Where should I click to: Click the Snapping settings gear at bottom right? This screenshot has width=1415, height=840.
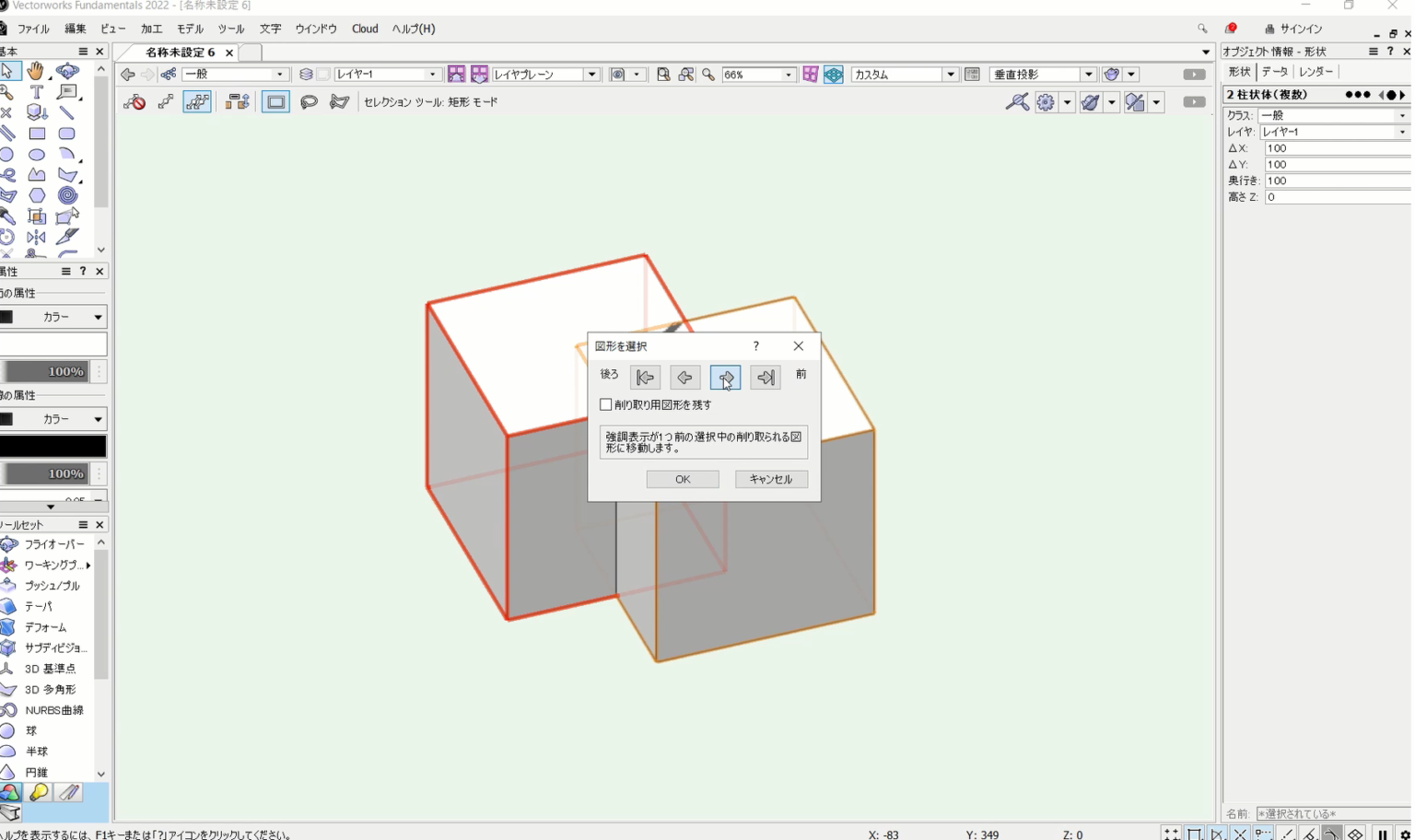pyautogui.click(x=1405, y=834)
